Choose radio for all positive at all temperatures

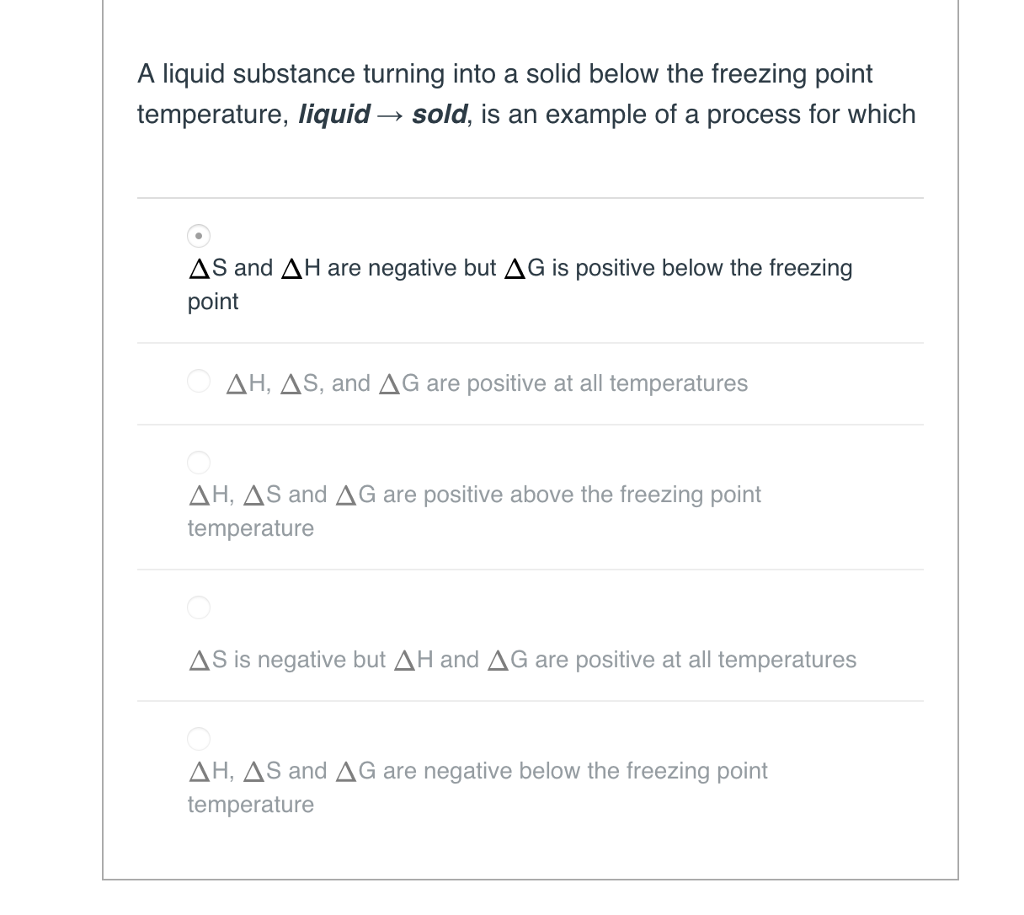tap(199, 381)
